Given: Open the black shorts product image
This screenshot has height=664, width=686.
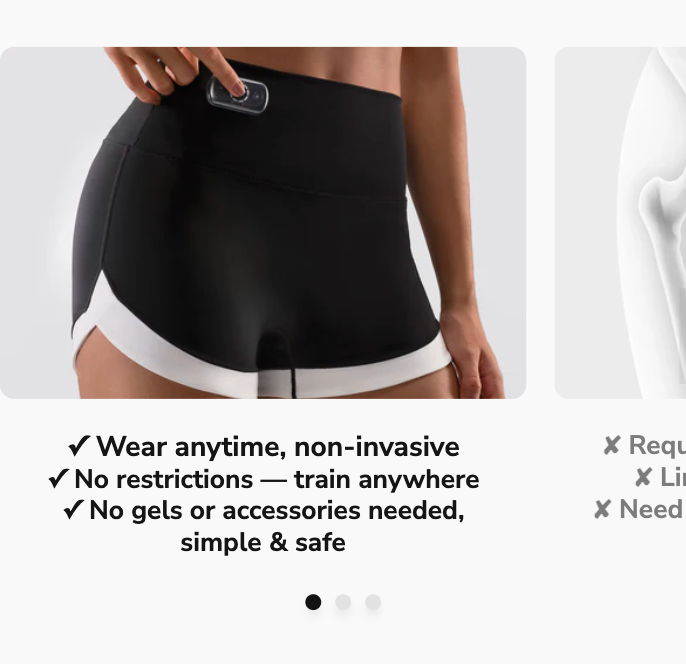Looking at the screenshot, I should pyautogui.click(x=263, y=223).
